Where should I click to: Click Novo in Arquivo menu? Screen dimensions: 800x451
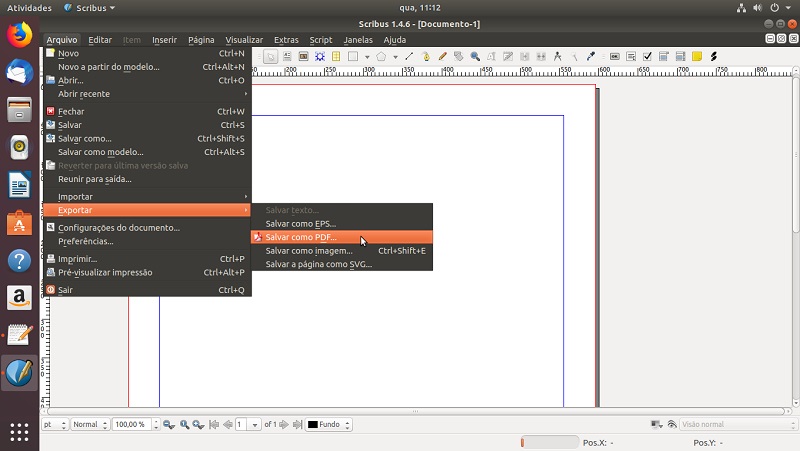tap(147, 53)
